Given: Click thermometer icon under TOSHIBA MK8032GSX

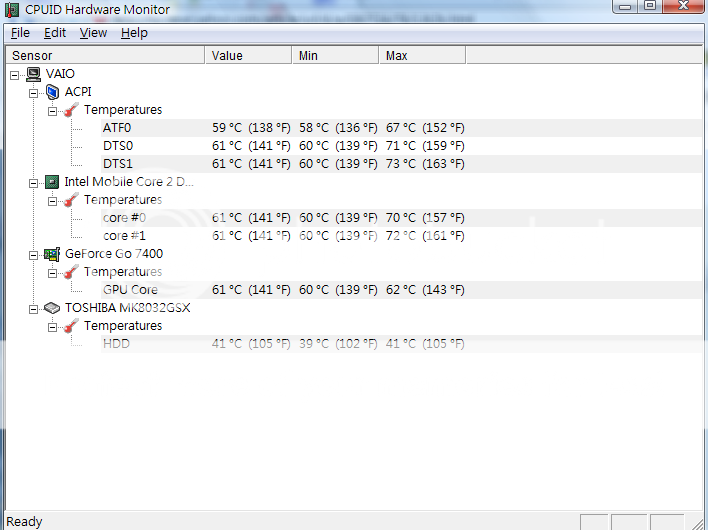Looking at the screenshot, I should (71, 326).
